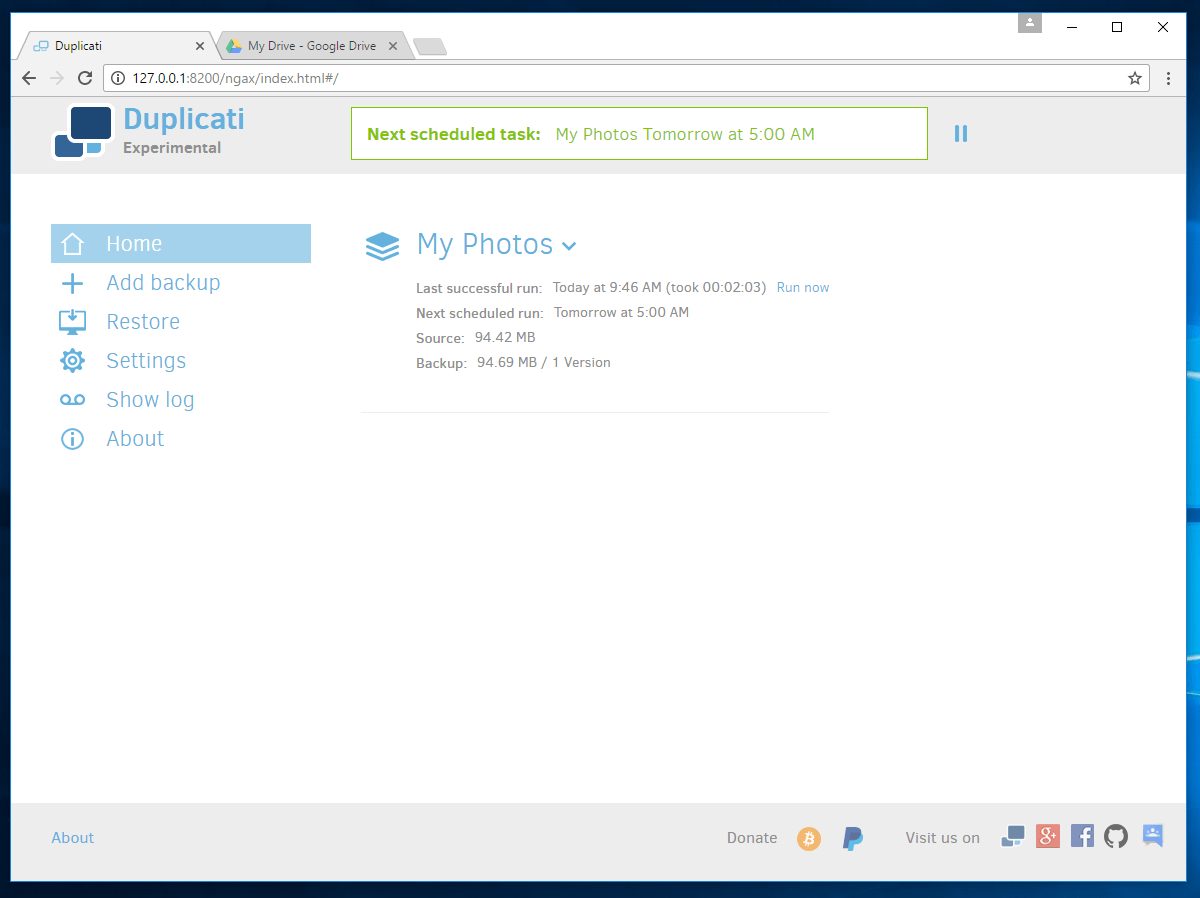Switch to My Drive - Google Drive tab
Viewport: 1200px width, 898px height.
311,46
